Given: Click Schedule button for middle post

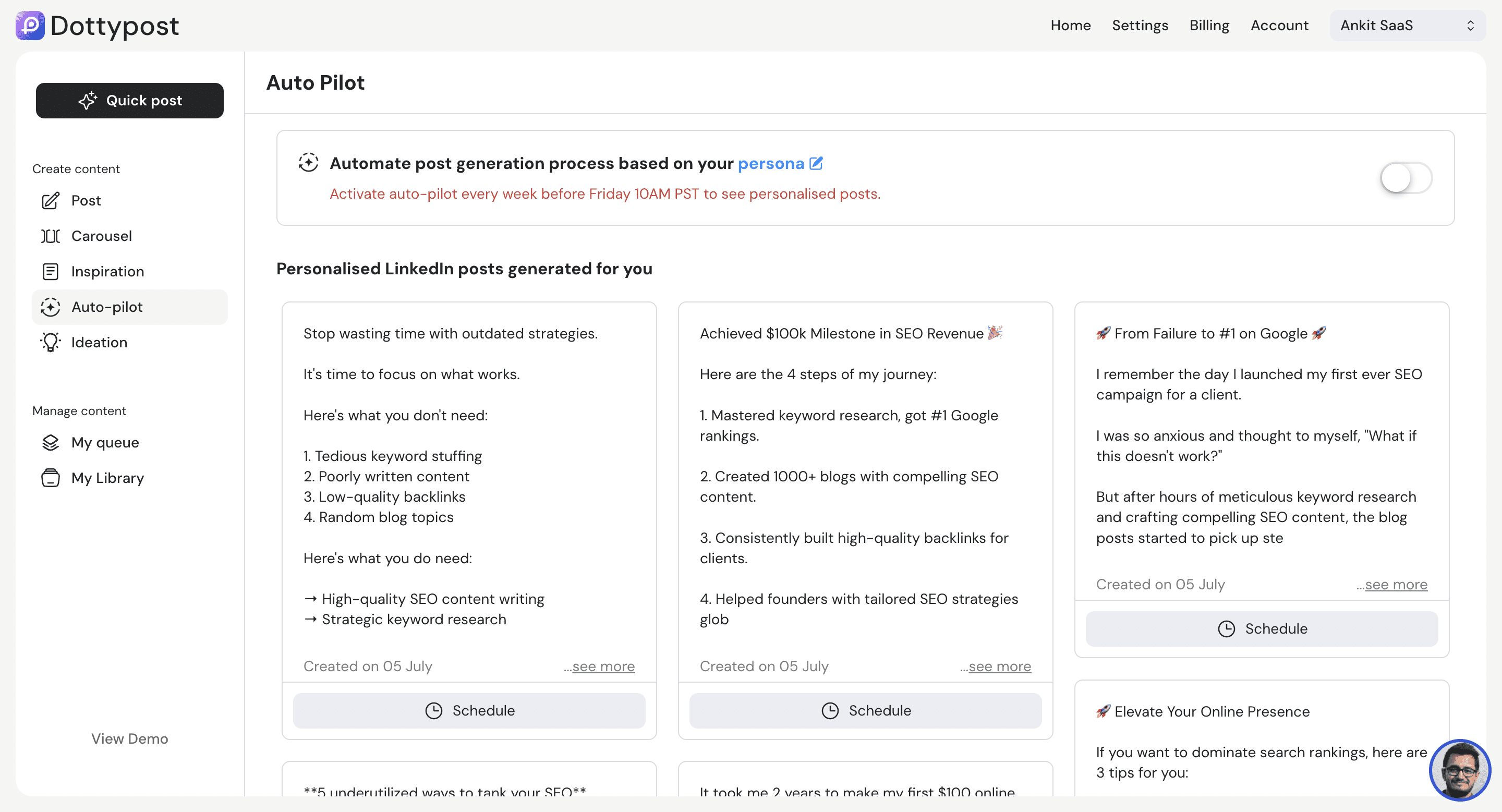Looking at the screenshot, I should click(865, 710).
